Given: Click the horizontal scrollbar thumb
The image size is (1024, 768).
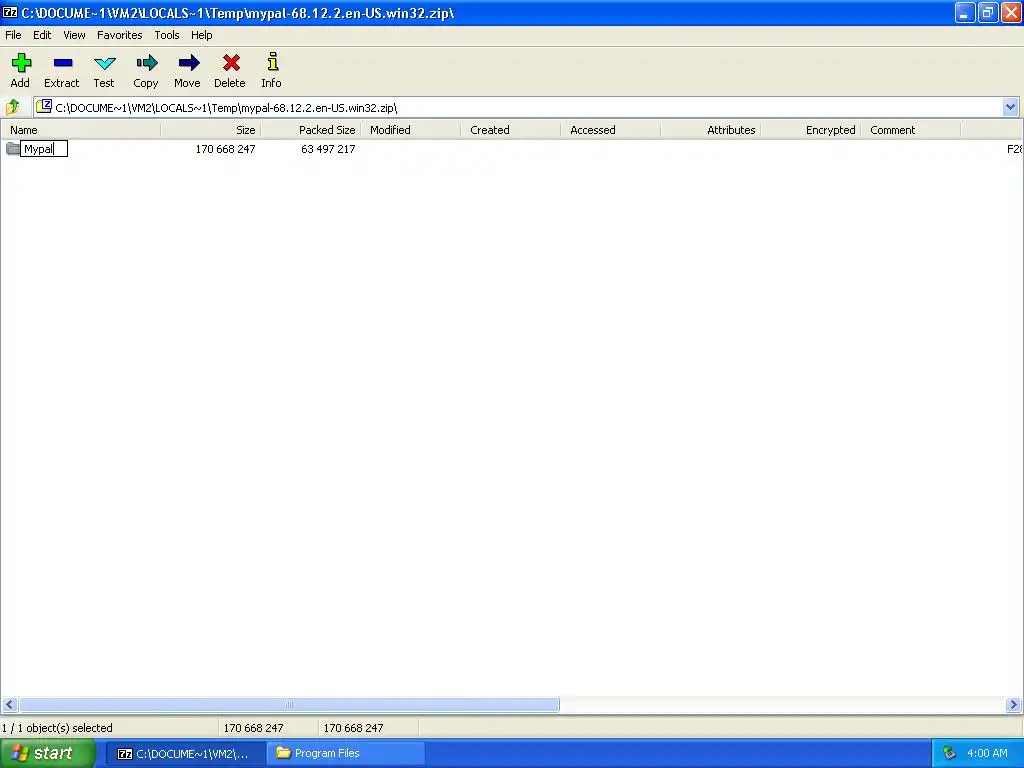Looking at the screenshot, I should (289, 705).
